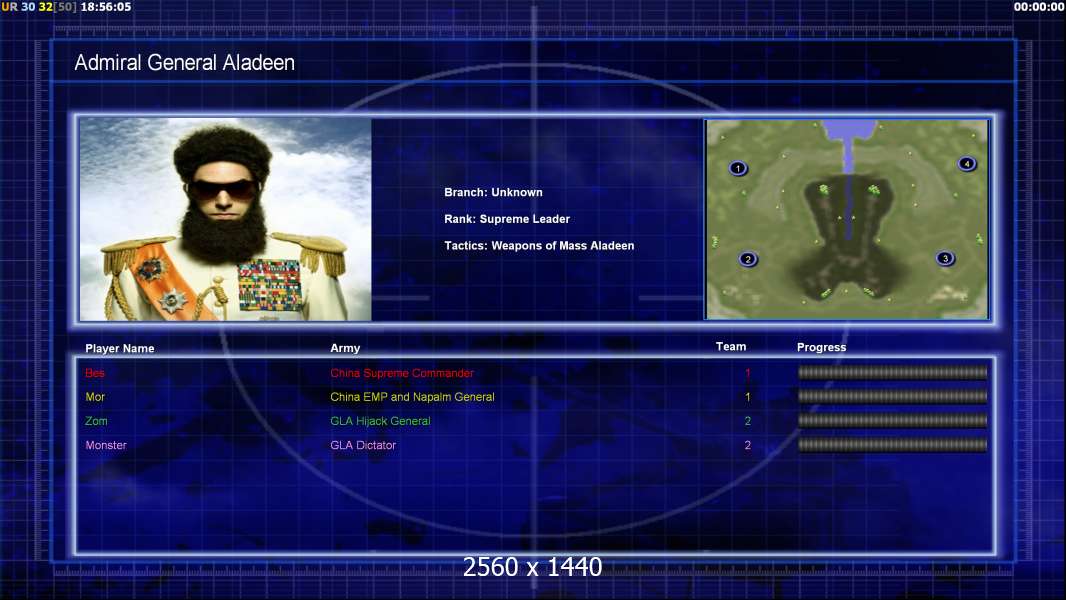Click Tactics: Weapons of Mass Aladeen
The width and height of the screenshot is (1066, 600).
pos(539,245)
